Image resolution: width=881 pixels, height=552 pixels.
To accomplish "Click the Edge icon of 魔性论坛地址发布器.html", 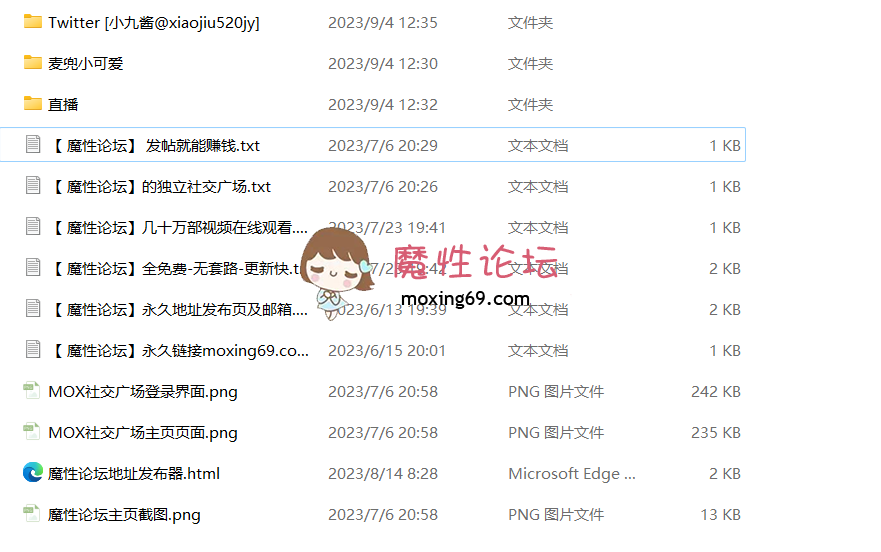I will tap(33, 473).
